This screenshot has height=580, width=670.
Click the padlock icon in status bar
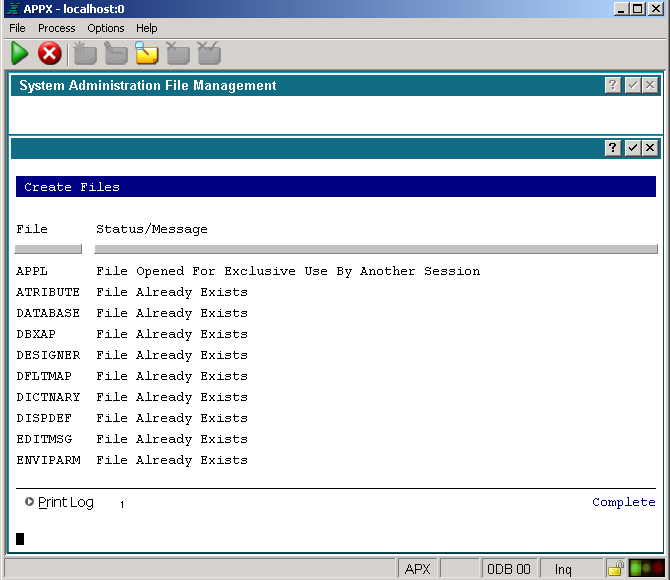click(x=615, y=568)
